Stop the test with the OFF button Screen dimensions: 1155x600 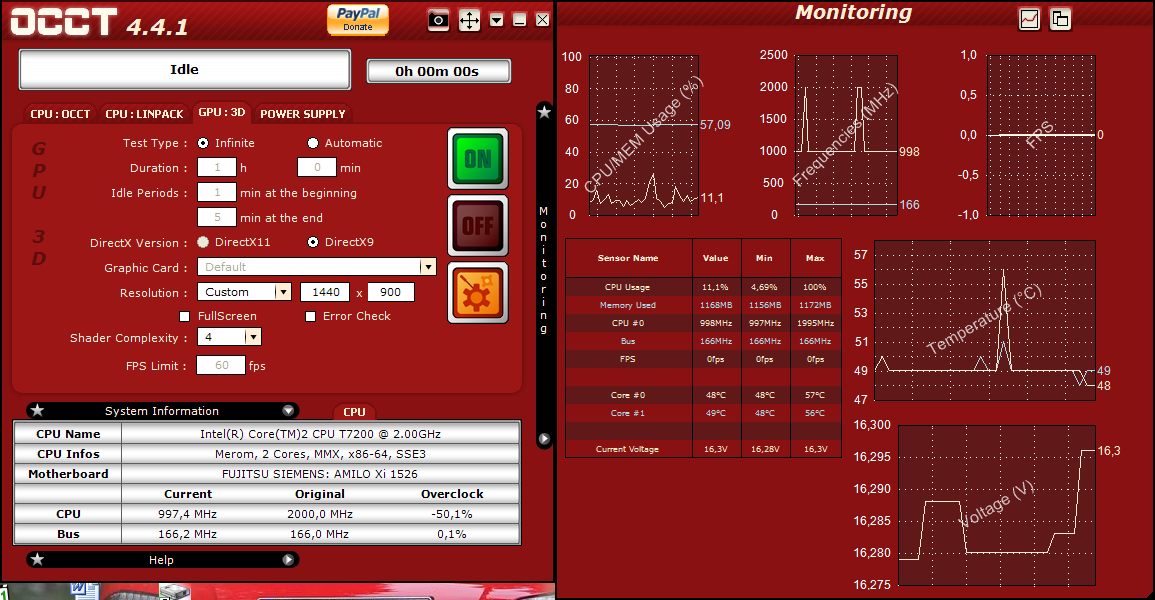tap(478, 225)
